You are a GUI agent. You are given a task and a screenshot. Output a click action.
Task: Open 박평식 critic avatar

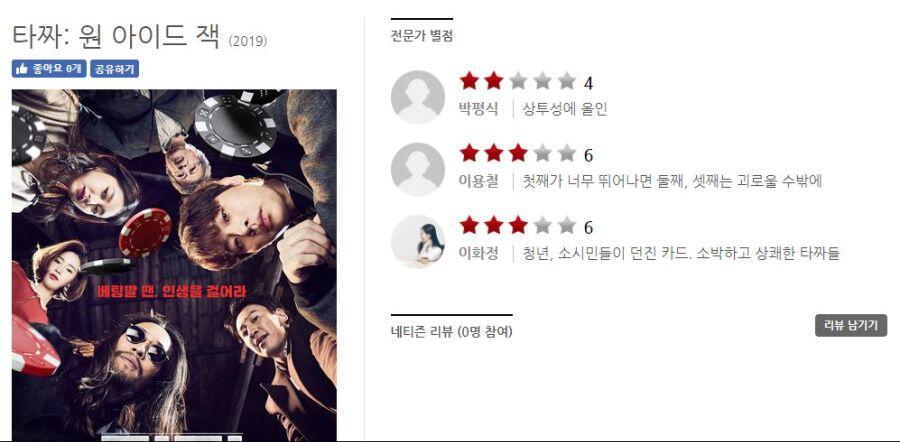point(417,97)
